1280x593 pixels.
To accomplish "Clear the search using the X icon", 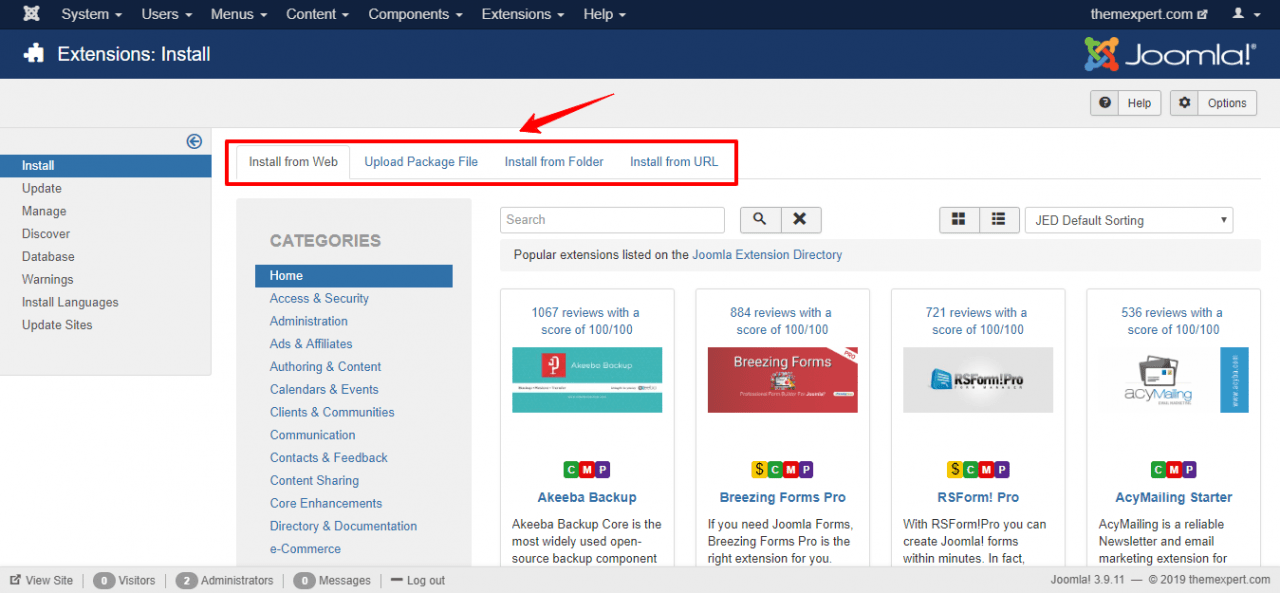I will (x=800, y=219).
